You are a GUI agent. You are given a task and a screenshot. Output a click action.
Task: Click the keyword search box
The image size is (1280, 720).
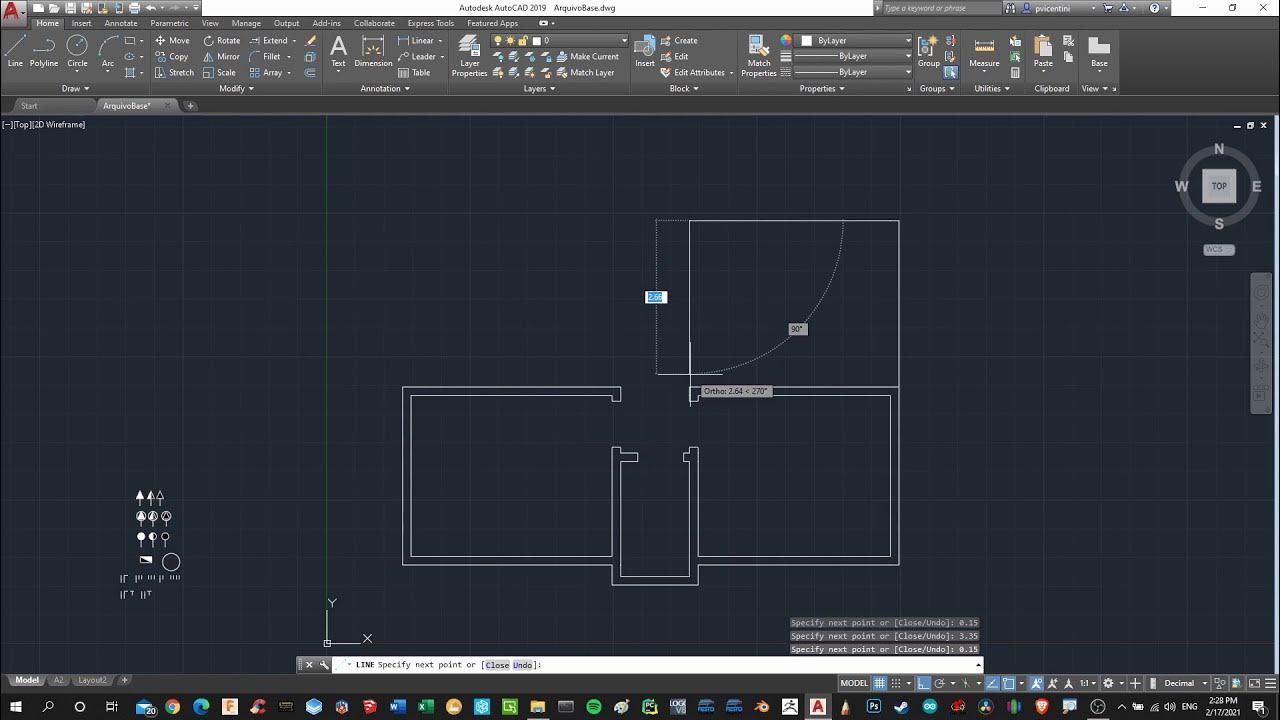(940, 8)
